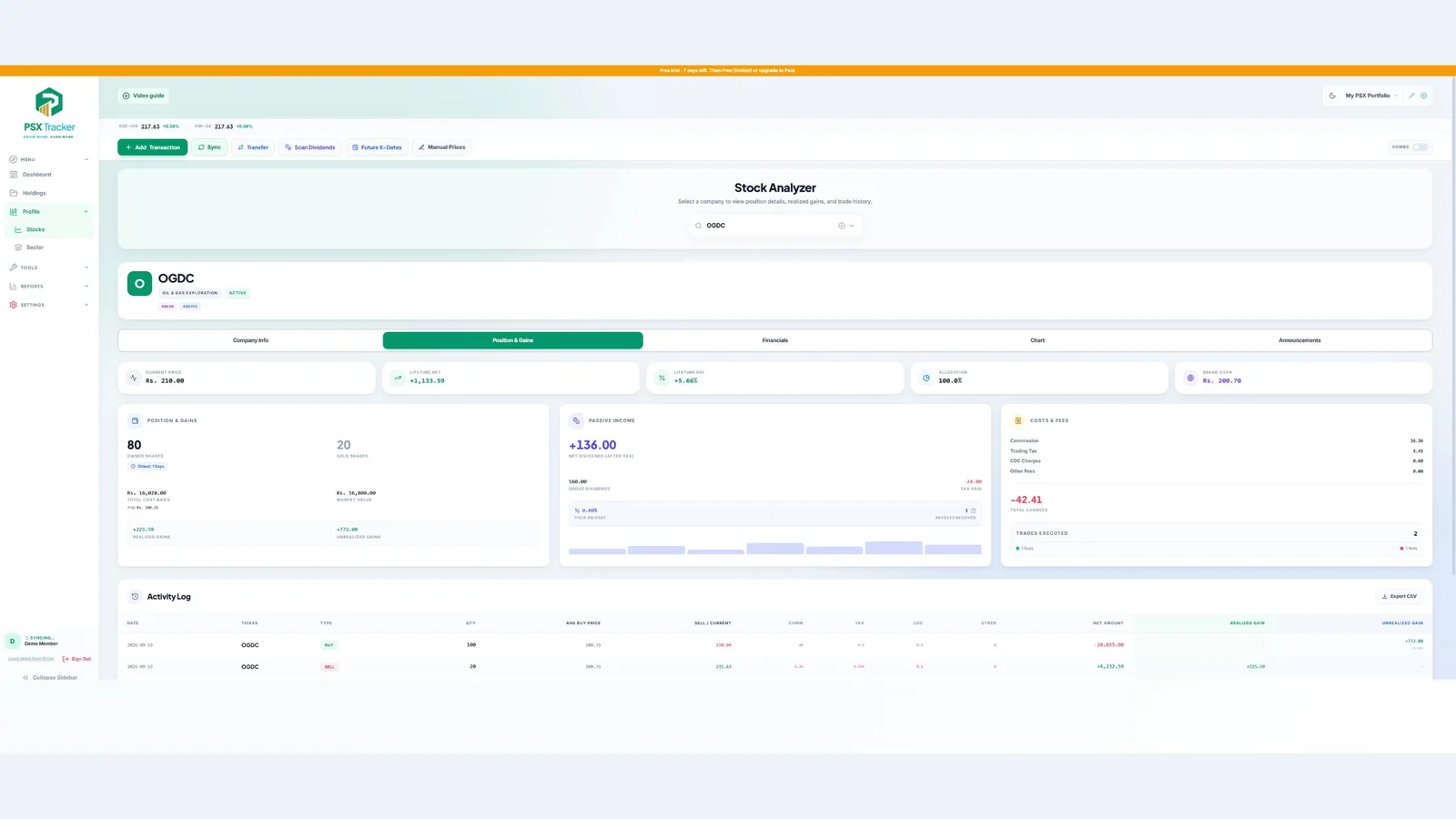Select Stocks under Profile
This screenshot has height=819, width=1456.
51,229
